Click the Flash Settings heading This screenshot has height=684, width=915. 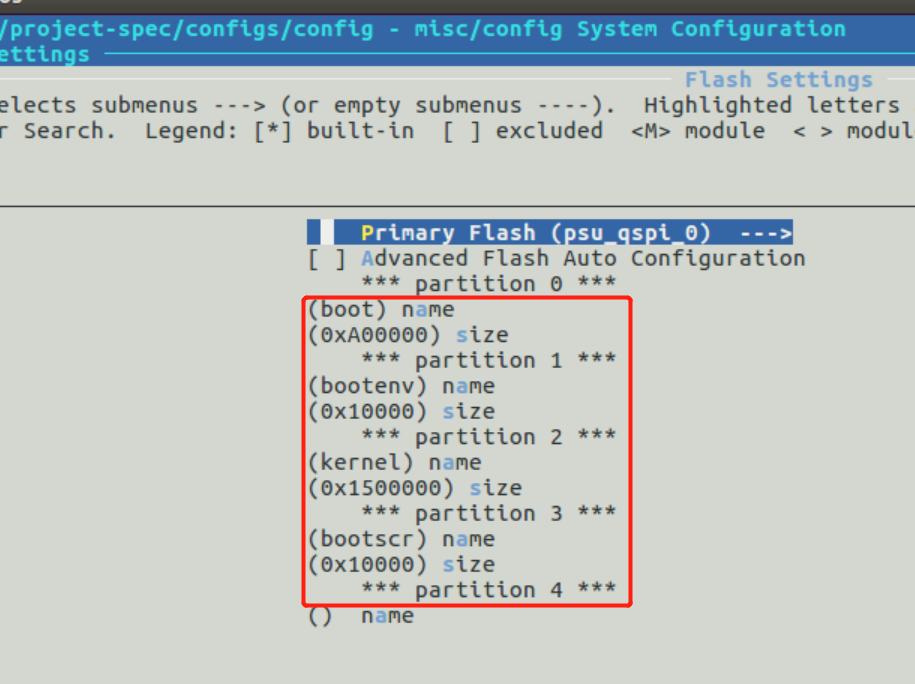[x=778, y=79]
